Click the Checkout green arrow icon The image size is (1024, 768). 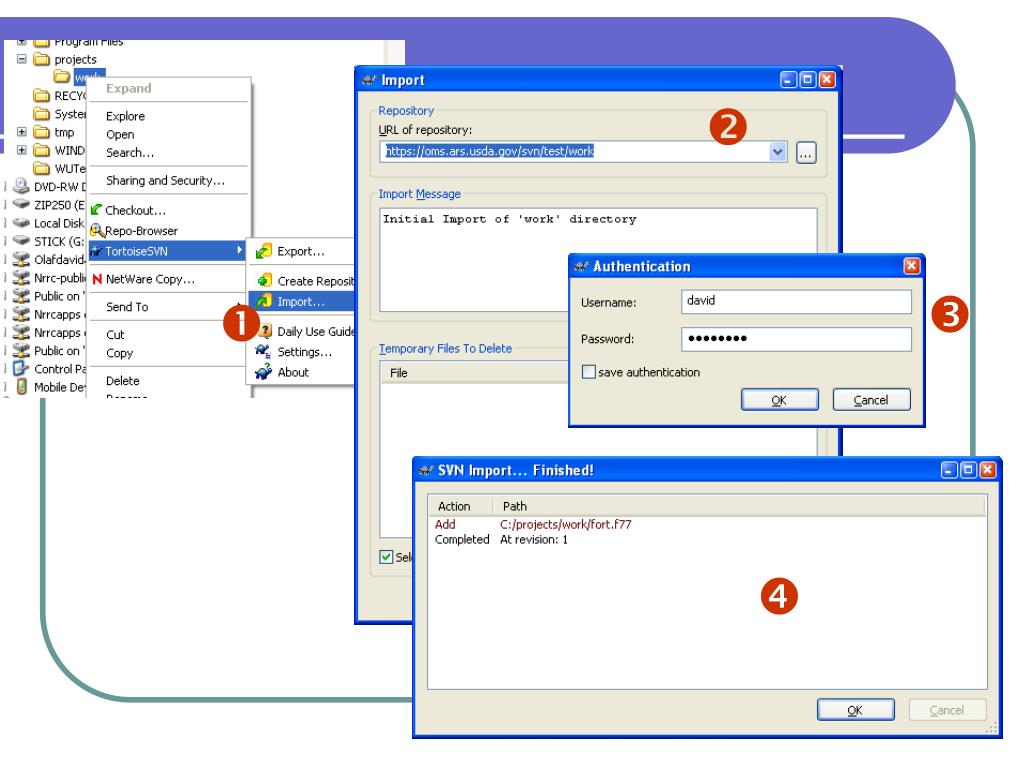tap(97, 210)
